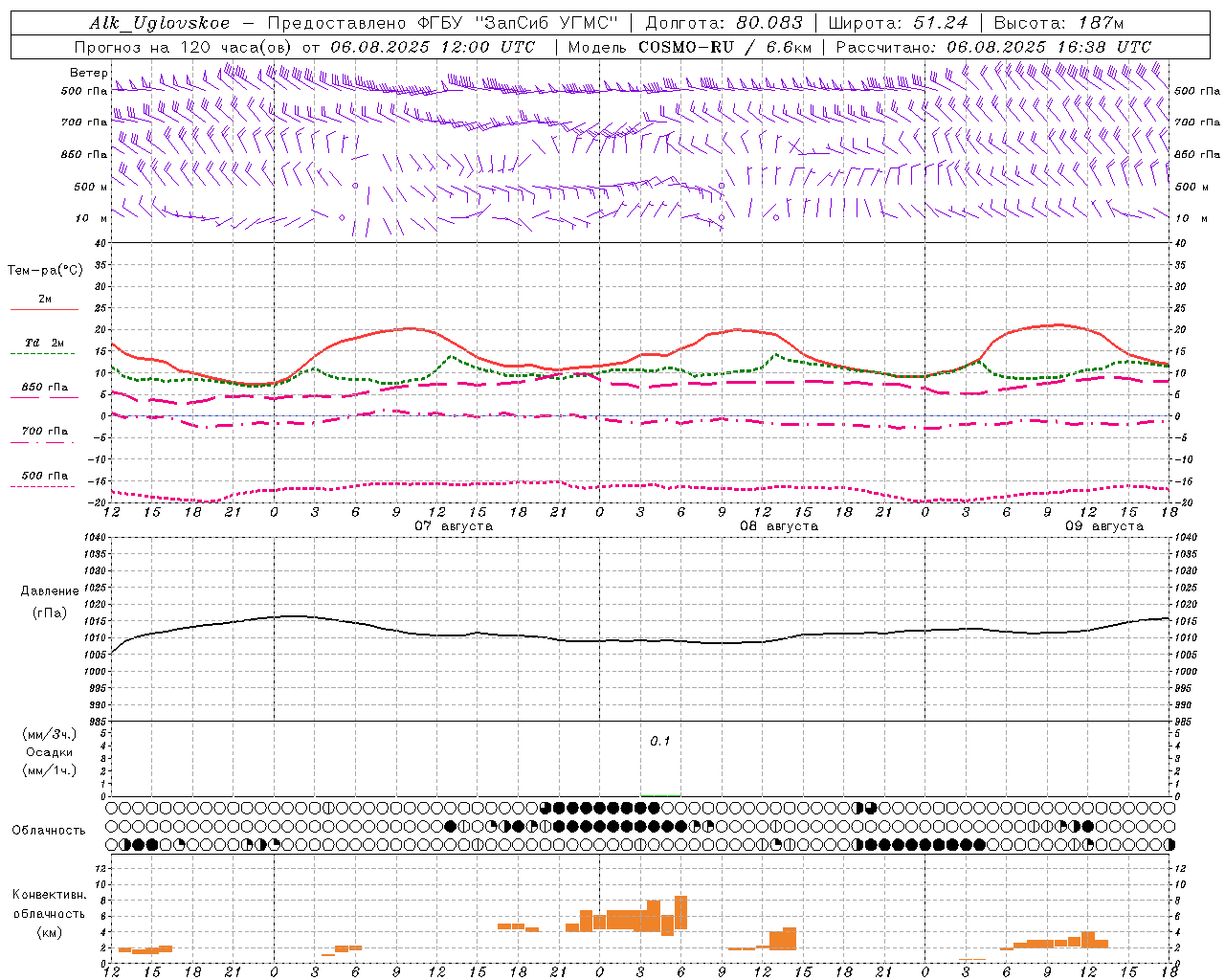Click the 'Широта: 51.24' value
Viewport: 1225px width, 980px height.
898,23
